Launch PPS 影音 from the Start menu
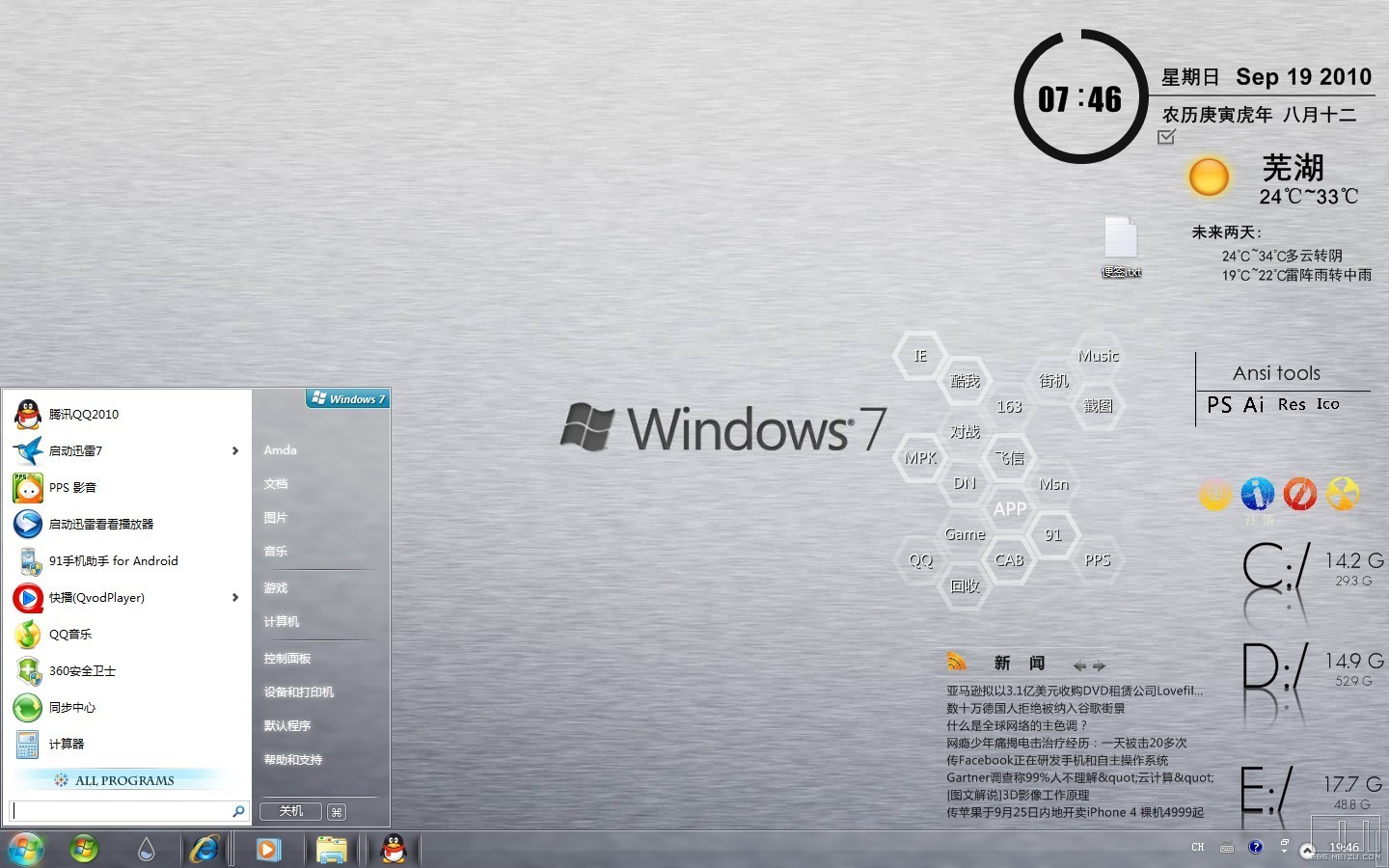Screen dimensions: 1389x868 (126, 487)
